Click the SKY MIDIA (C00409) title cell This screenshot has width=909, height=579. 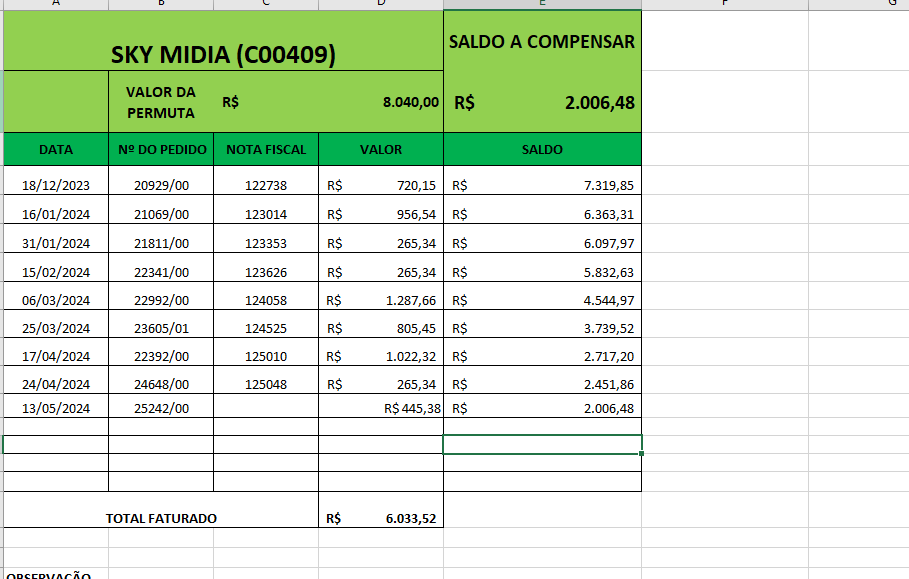(222, 55)
